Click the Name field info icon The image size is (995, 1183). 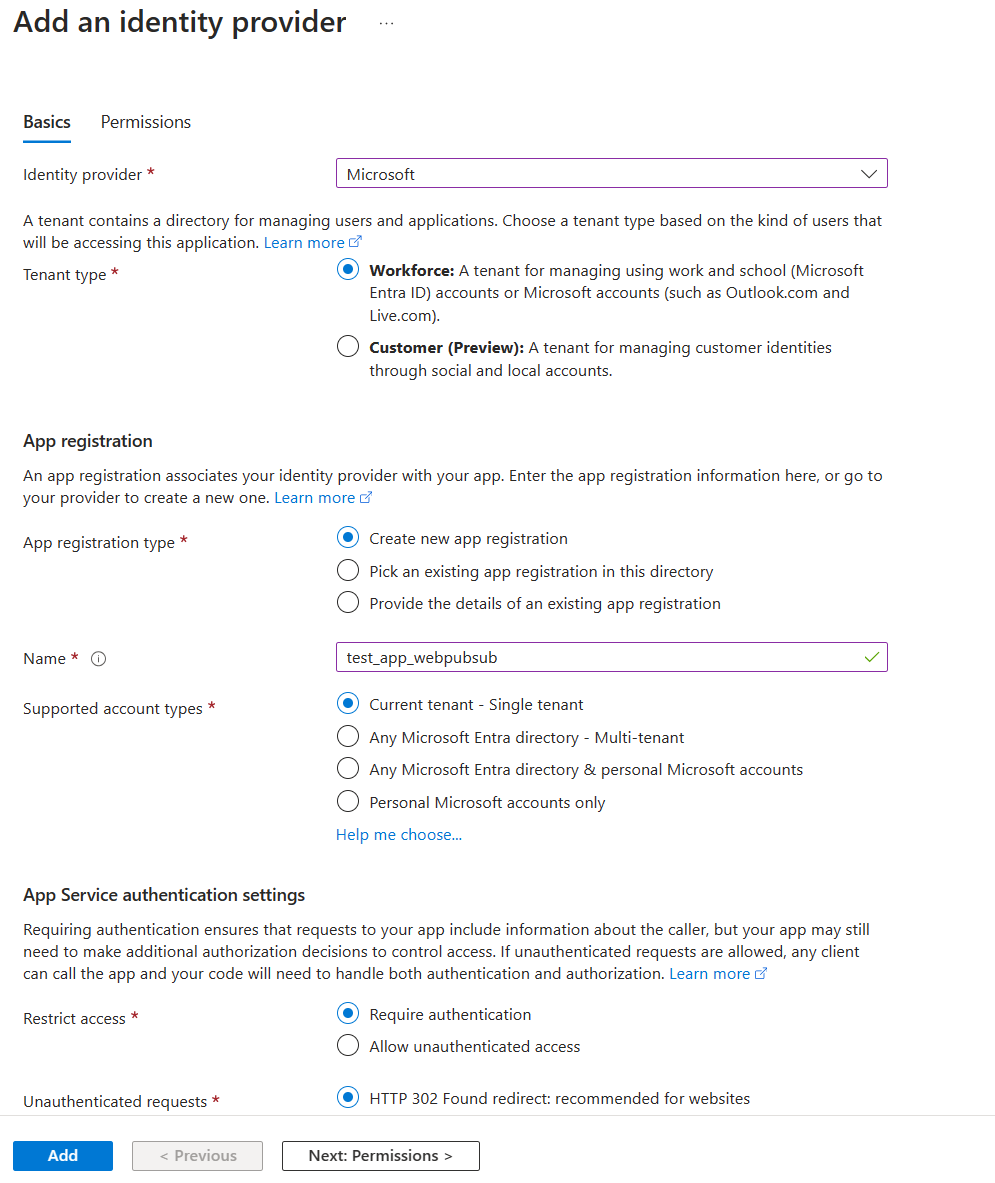pos(99,659)
